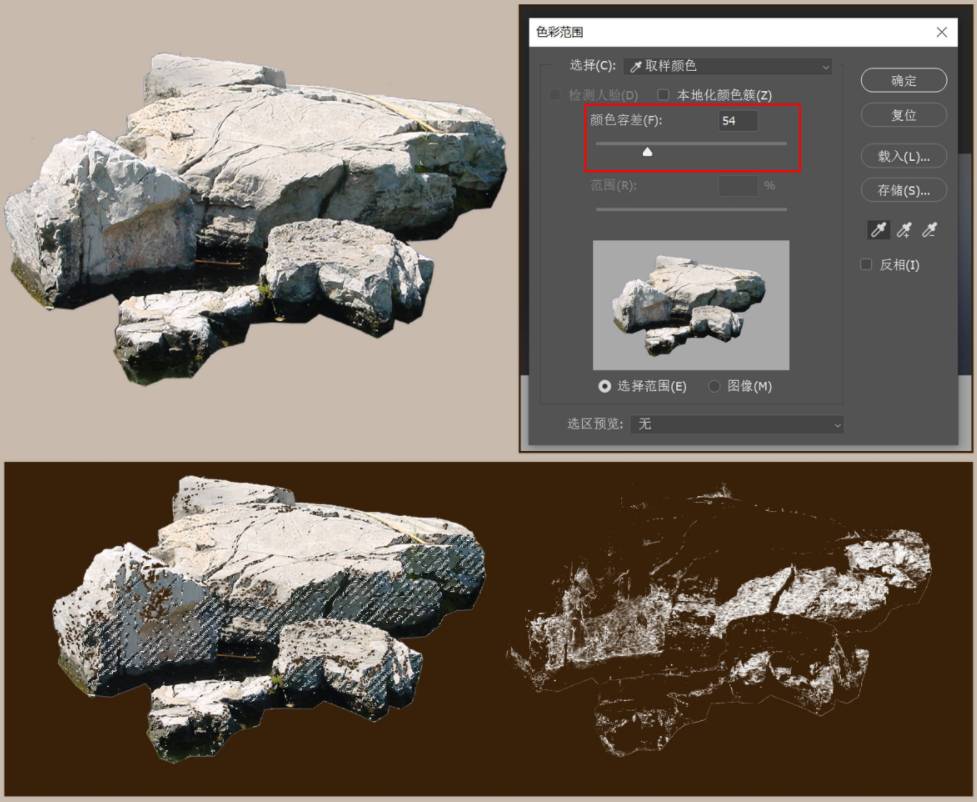The image size is (977, 802).
Task: Close the 色彩范围 dialog
Action: coord(941,32)
